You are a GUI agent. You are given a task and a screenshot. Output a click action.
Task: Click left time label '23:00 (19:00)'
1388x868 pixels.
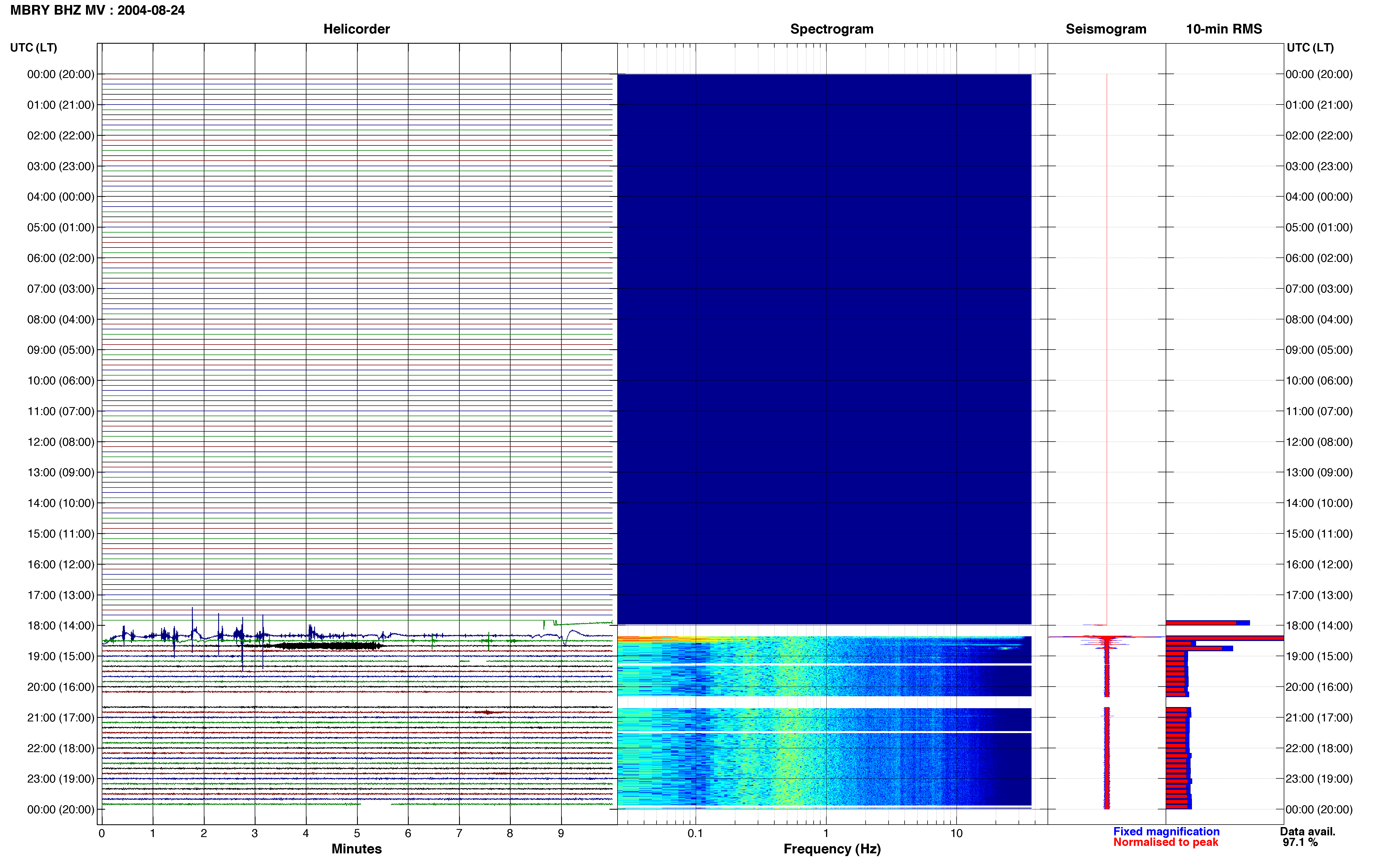click(x=61, y=779)
